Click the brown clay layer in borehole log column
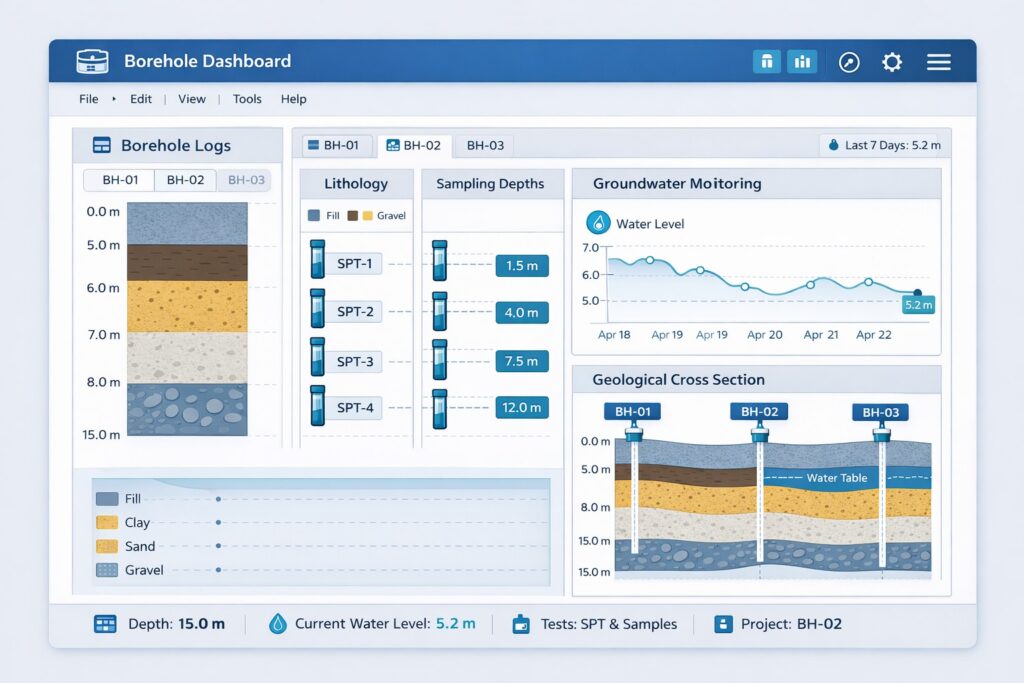1024x683 pixels. coord(187,262)
